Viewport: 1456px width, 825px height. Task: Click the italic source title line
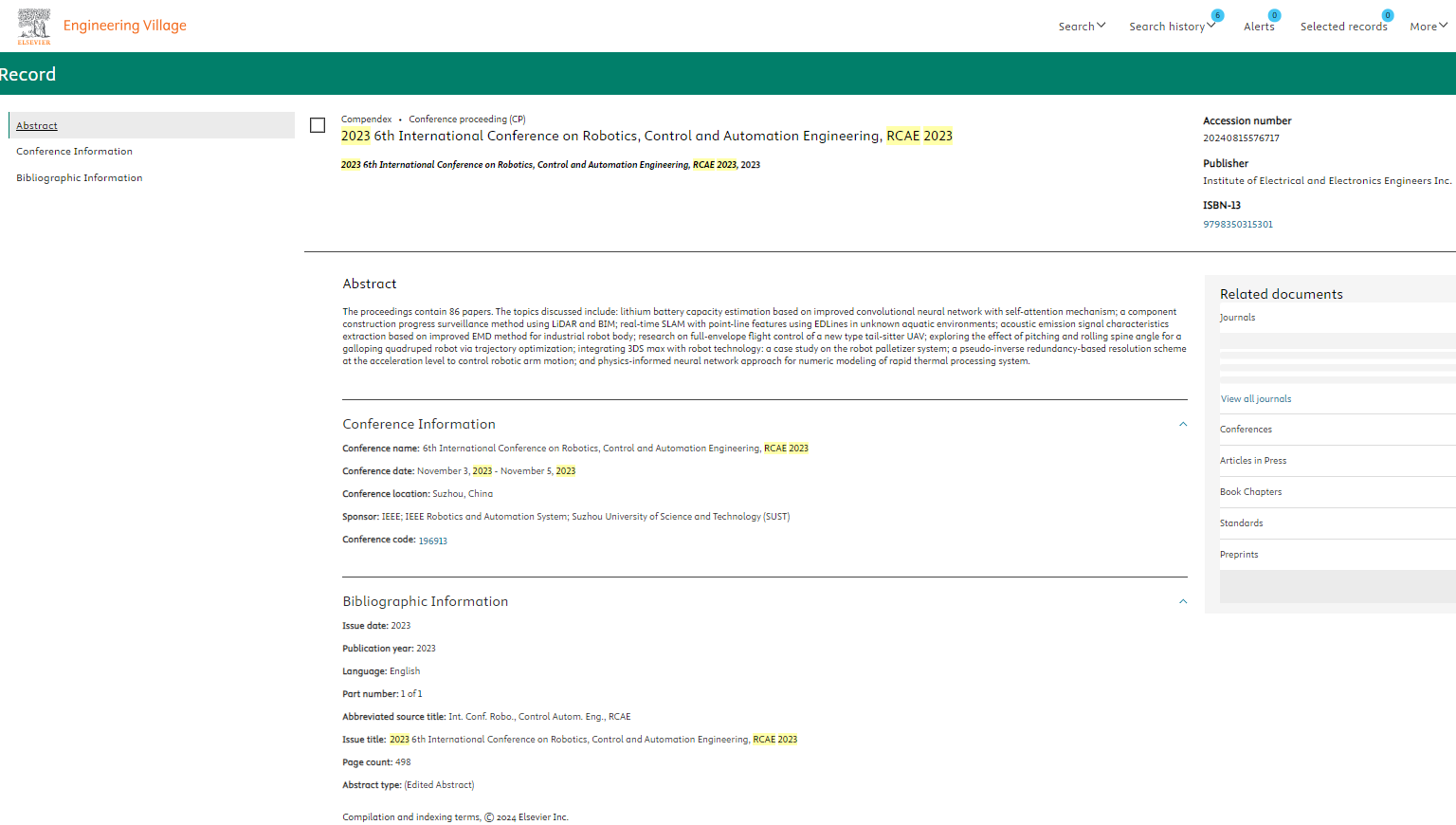pyautogui.click(x=551, y=165)
